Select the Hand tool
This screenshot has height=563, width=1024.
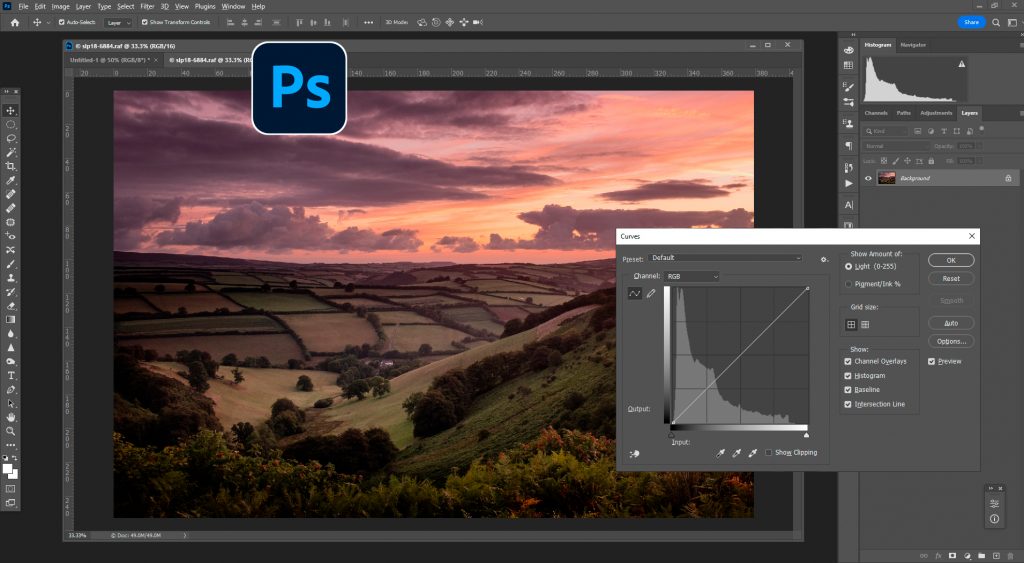click(10, 417)
